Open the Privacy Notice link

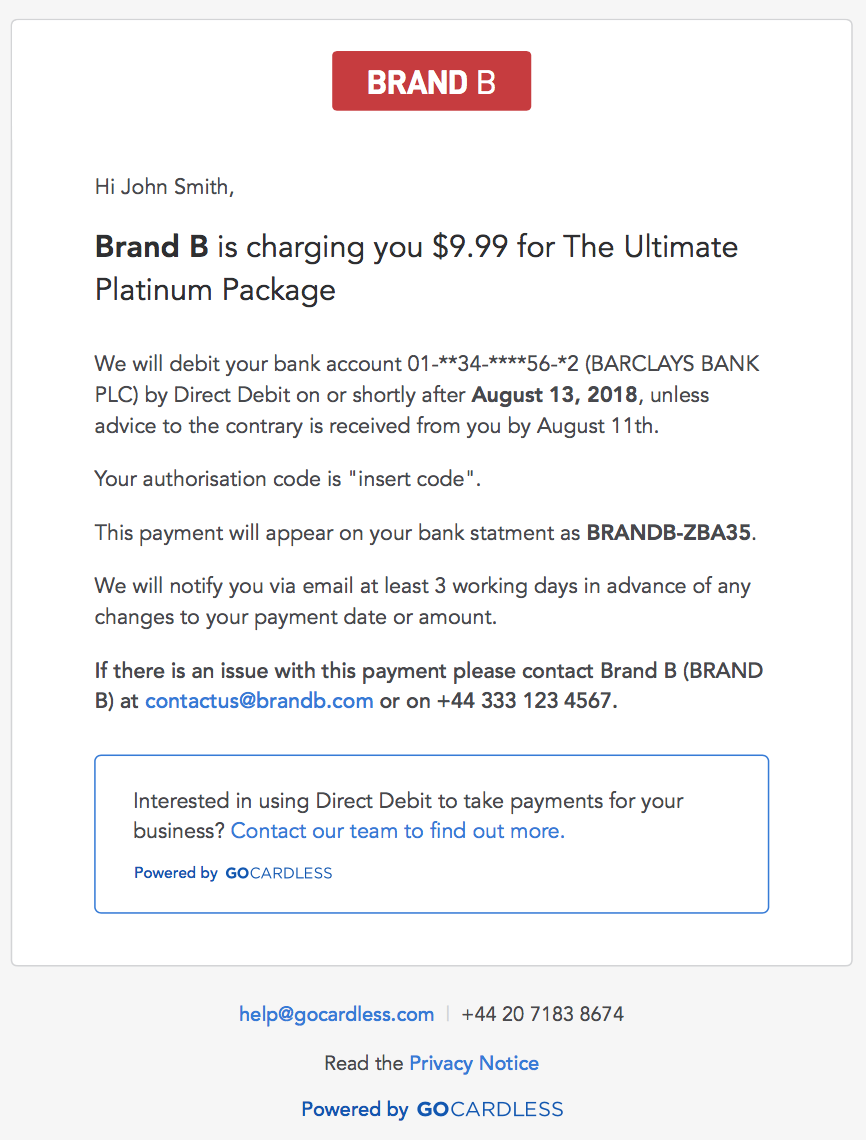click(x=474, y=1063)
